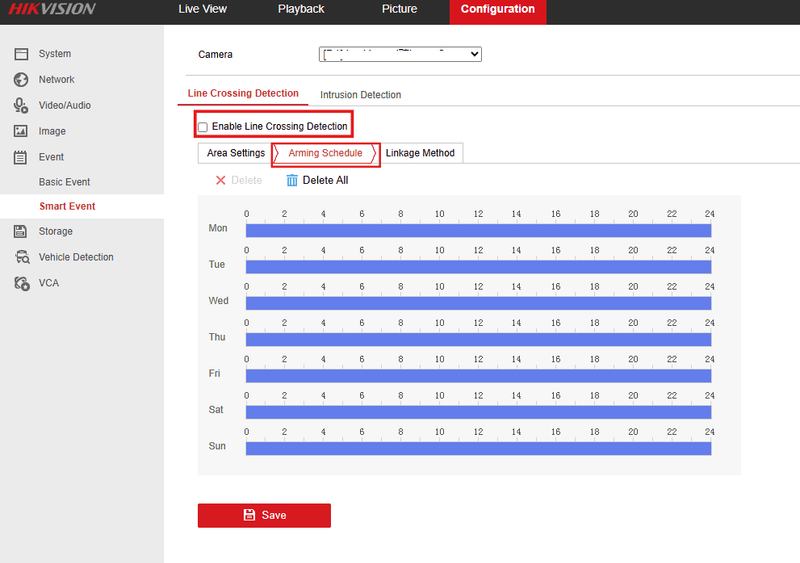Click the Saturday schedule bar
This screenshot has width=800, height=563.
[x=479, y=412]
